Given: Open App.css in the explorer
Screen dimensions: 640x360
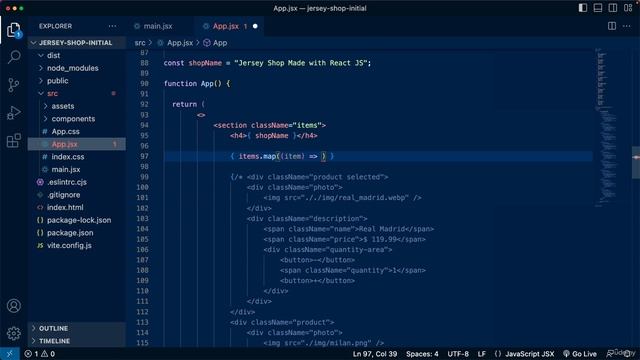Looking at the screenshot, I should (x=77, y=131).
